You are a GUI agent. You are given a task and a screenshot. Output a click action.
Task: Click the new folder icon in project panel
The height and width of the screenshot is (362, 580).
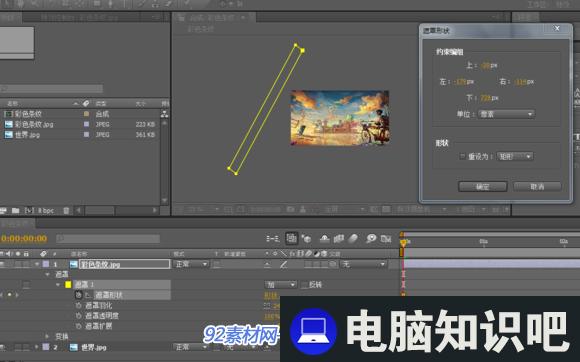pos(15,210)
